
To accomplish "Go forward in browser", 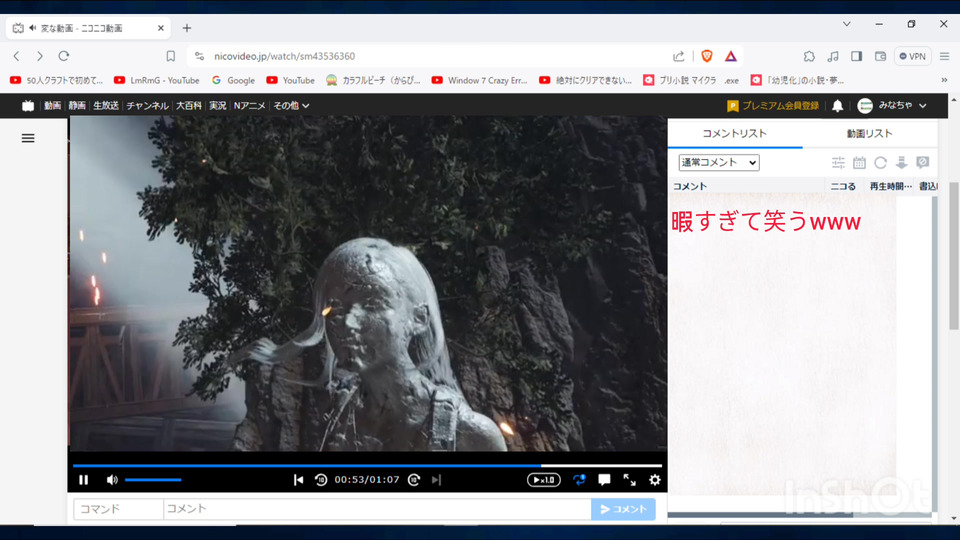I will [40, 56].
